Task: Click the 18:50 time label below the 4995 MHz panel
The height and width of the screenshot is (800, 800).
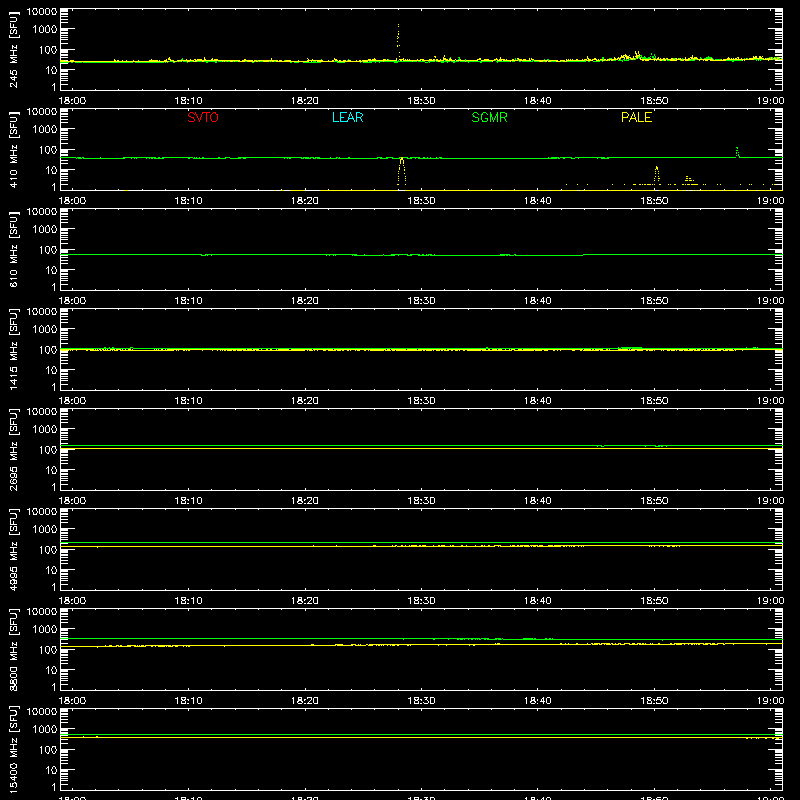Action: click(654, 601)
